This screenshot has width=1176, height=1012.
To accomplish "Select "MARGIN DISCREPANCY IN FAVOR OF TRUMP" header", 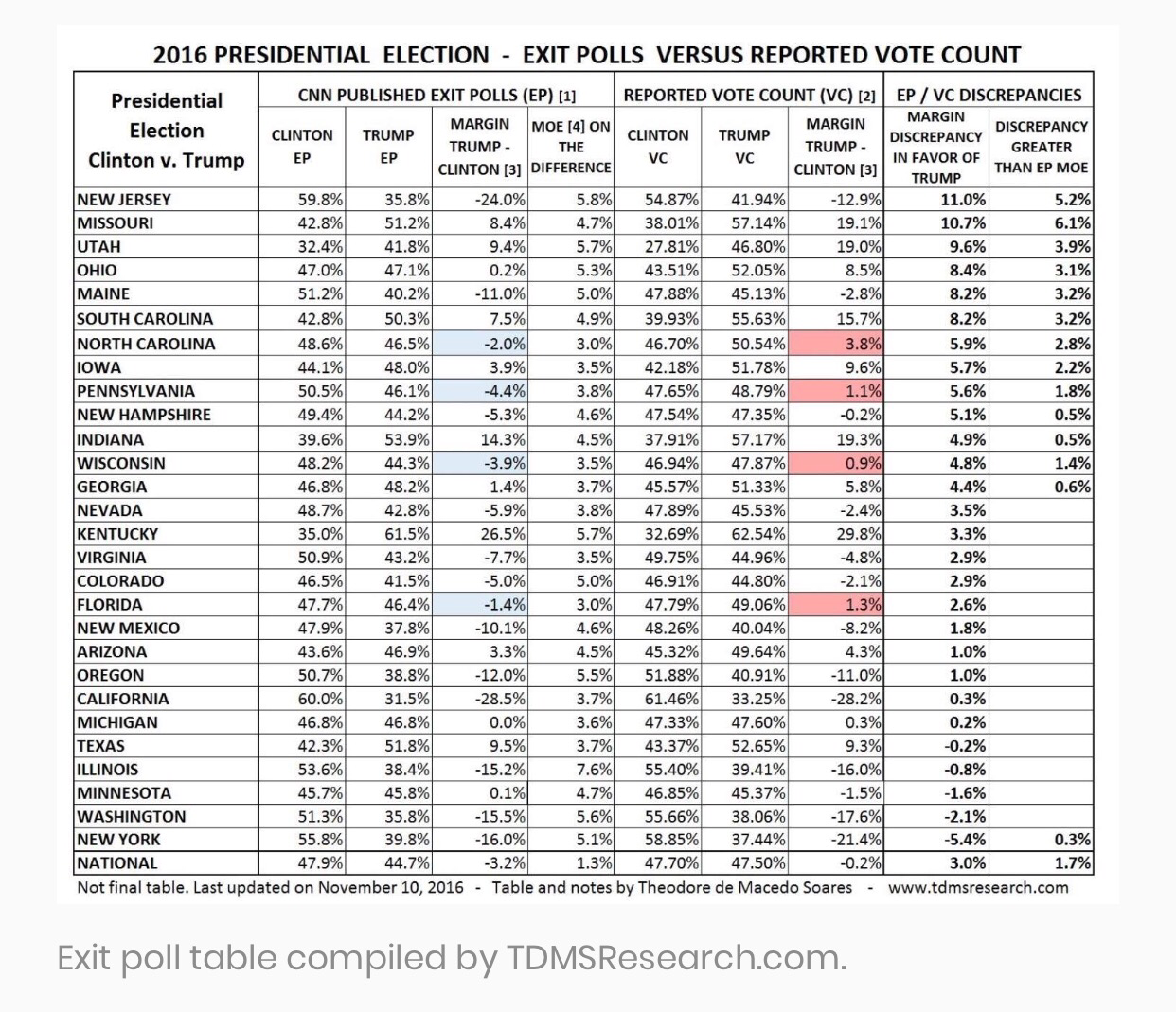I will [935, 147].
